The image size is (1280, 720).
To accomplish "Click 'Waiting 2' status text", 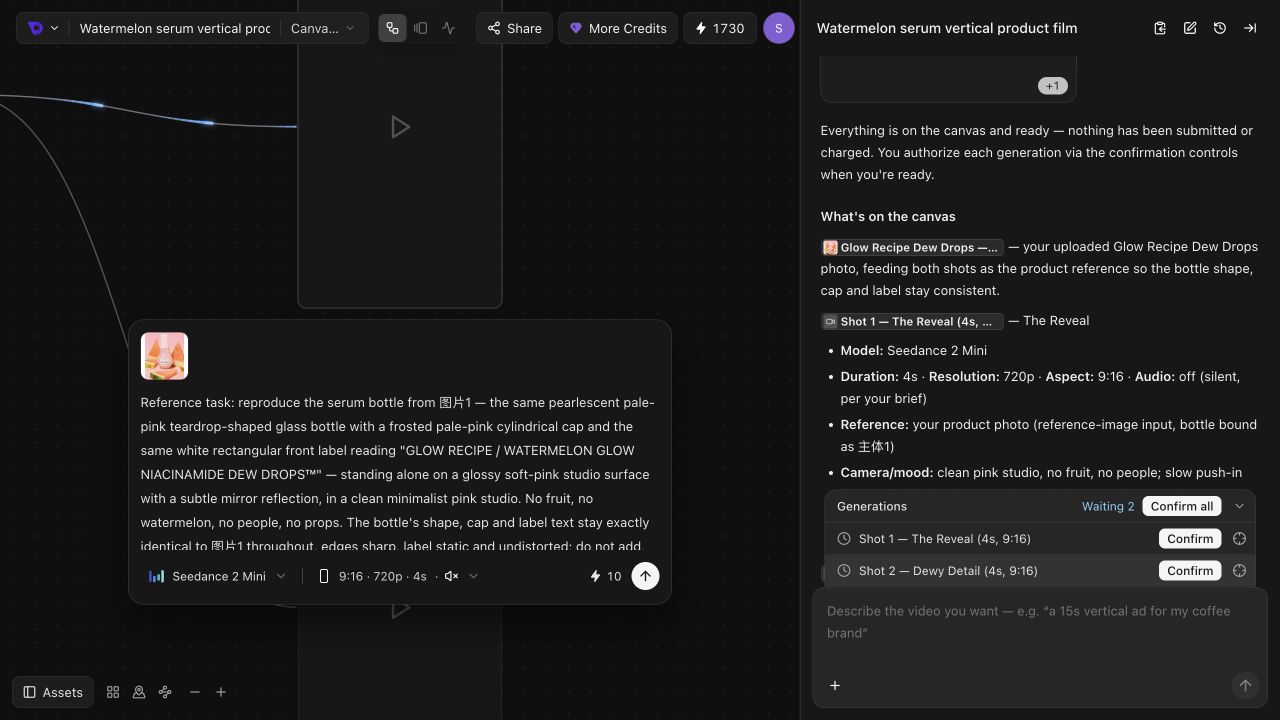I will (1108, 506).
